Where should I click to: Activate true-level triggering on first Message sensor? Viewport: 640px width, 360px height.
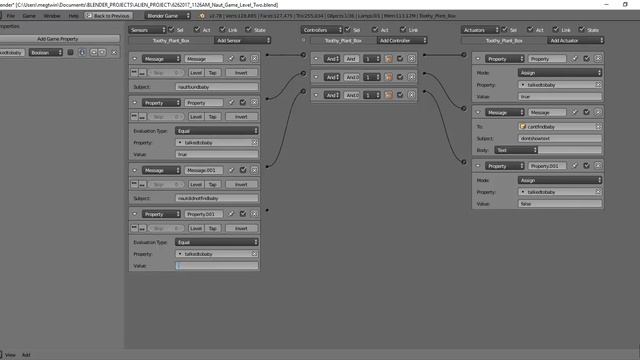(x=134, y=73)
